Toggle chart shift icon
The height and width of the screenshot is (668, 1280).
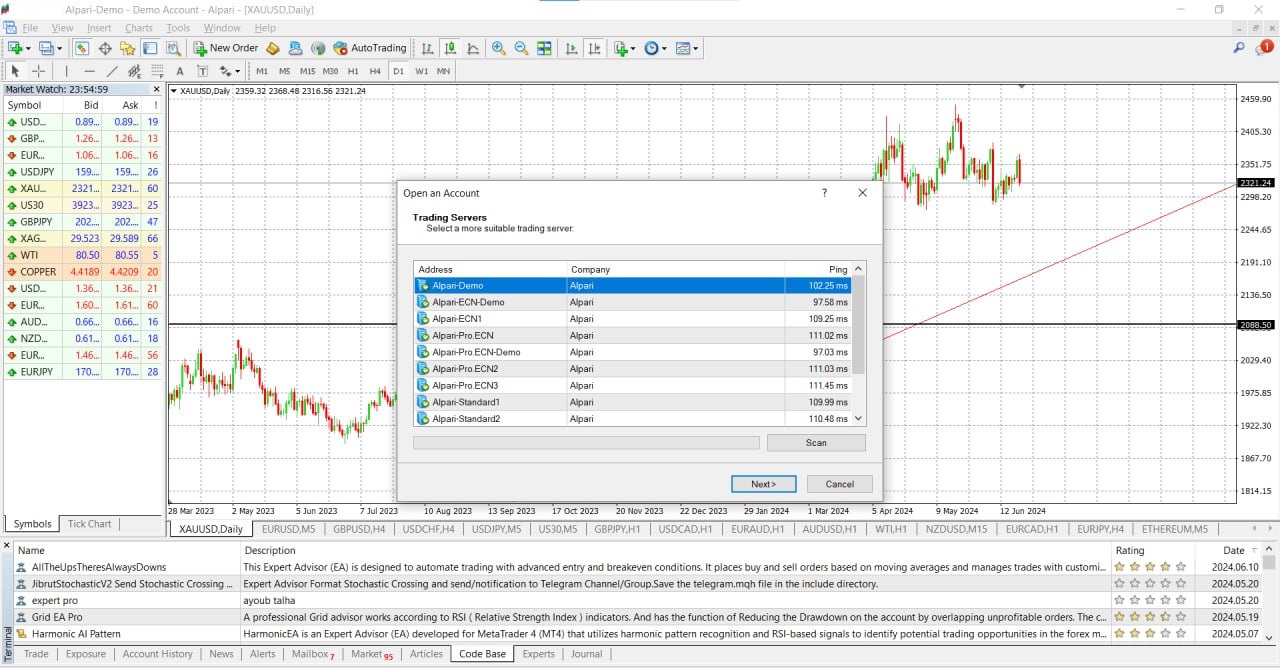pyautogui.click(x=595, y=48)
